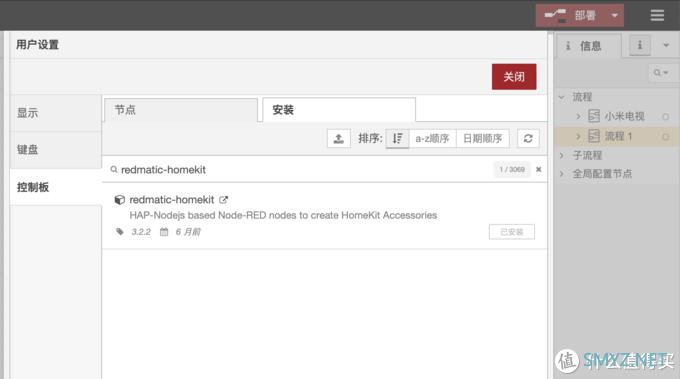
Task: Expand the 全局配置节点 section
Action: click(x=562, y=174)
